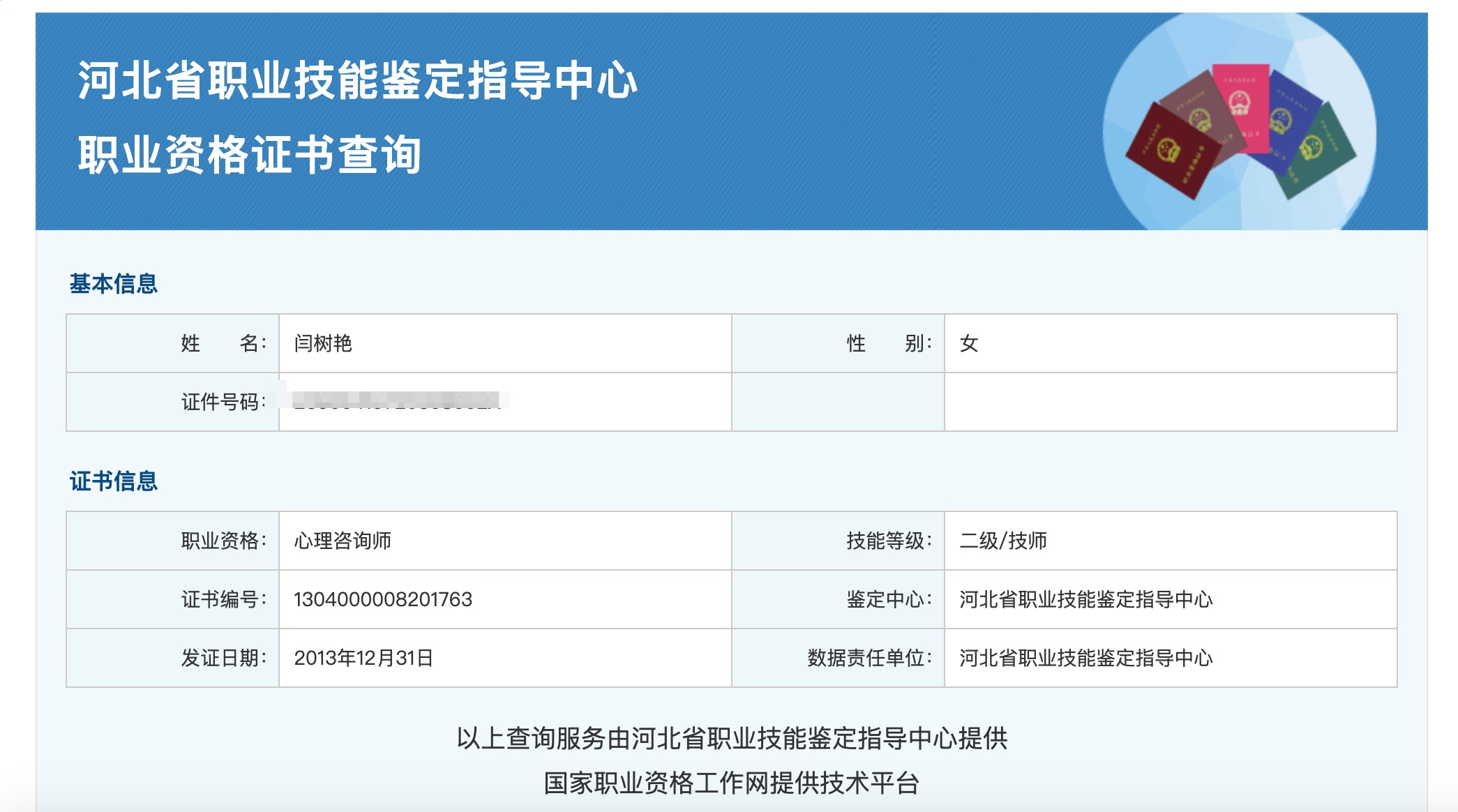The height and width of the screenshot is (812, 1458).
Task: Select the 证书信息 section heading
Action: (114, 481)
